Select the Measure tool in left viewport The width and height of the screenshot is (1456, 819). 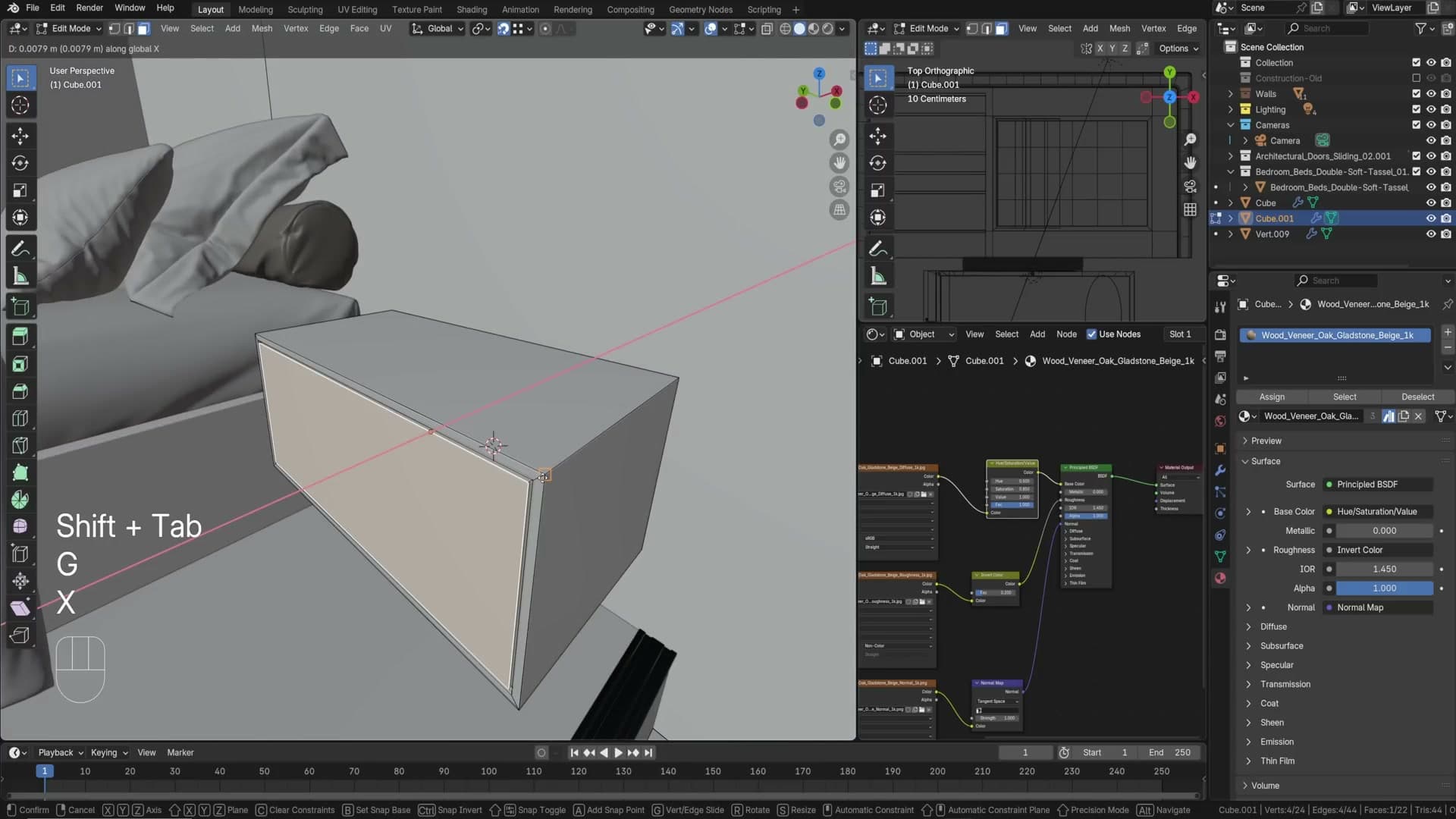pyautogui.click(x=20, y=276)
